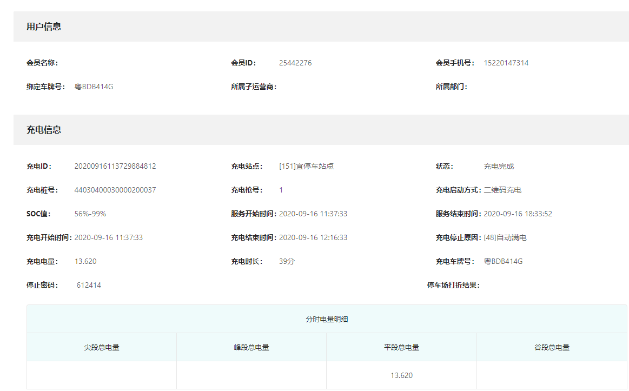The height and width of the screenshot is (391, 629).
Task: Select the 充电结束时间 2020-09-16 12:16:33
Action: point(313,237)
